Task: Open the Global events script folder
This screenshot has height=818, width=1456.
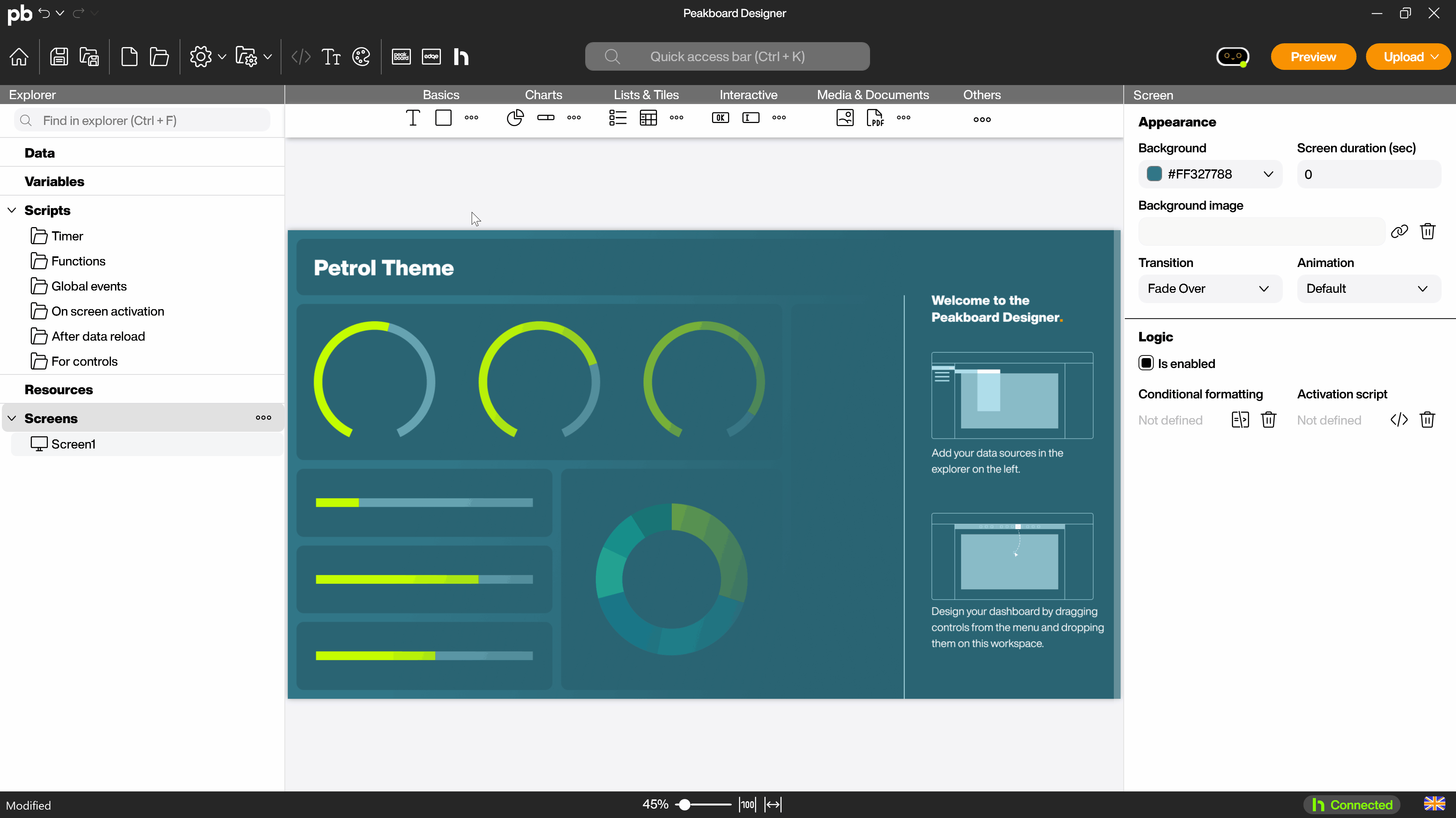Action: pyautogui.click(x=79, y=286)
